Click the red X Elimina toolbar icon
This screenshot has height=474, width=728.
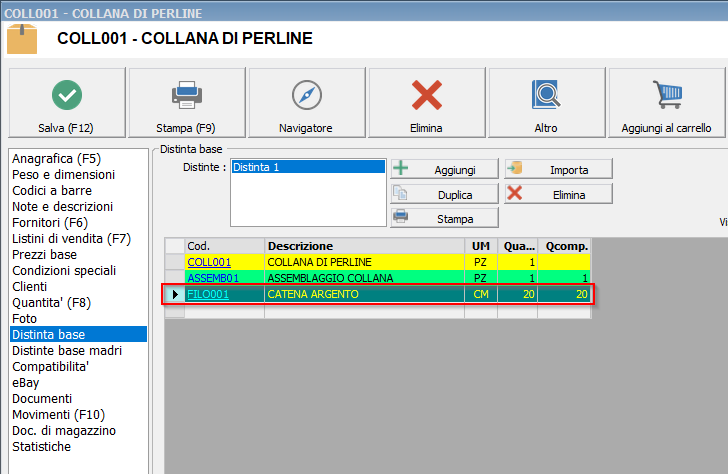pyautogui.click(x=426, y=95)
